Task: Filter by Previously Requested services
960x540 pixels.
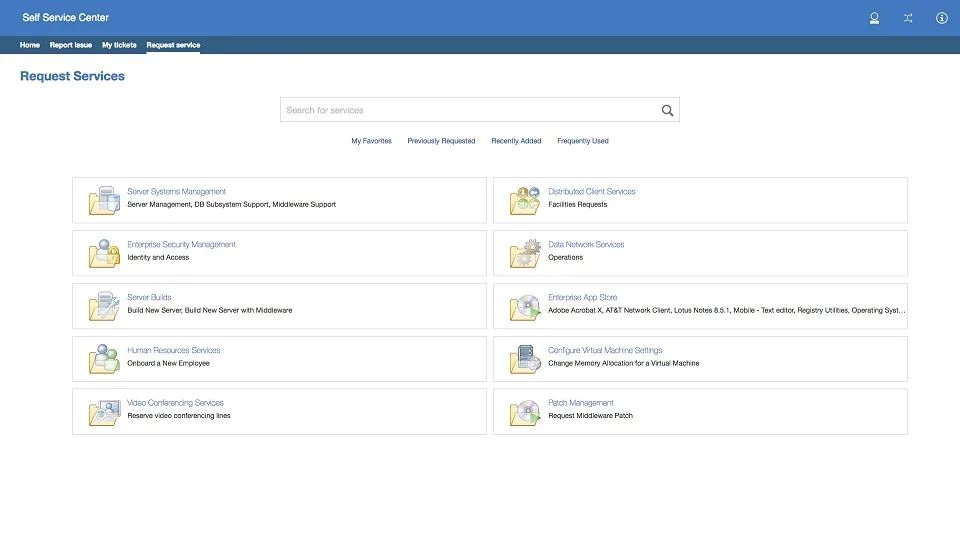Action: point(441,141)
